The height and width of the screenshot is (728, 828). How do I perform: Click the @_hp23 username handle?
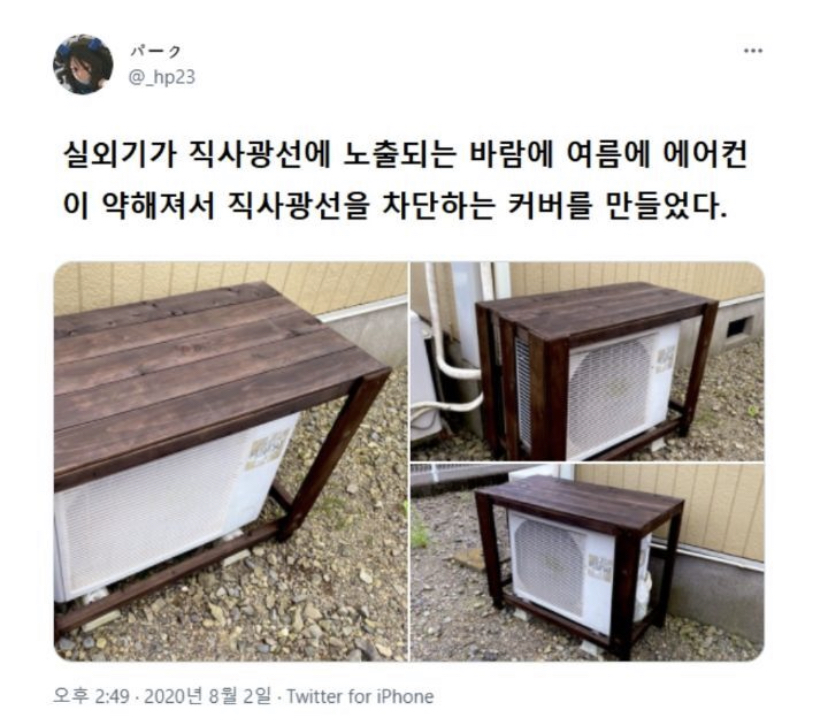tap(162, 77)
